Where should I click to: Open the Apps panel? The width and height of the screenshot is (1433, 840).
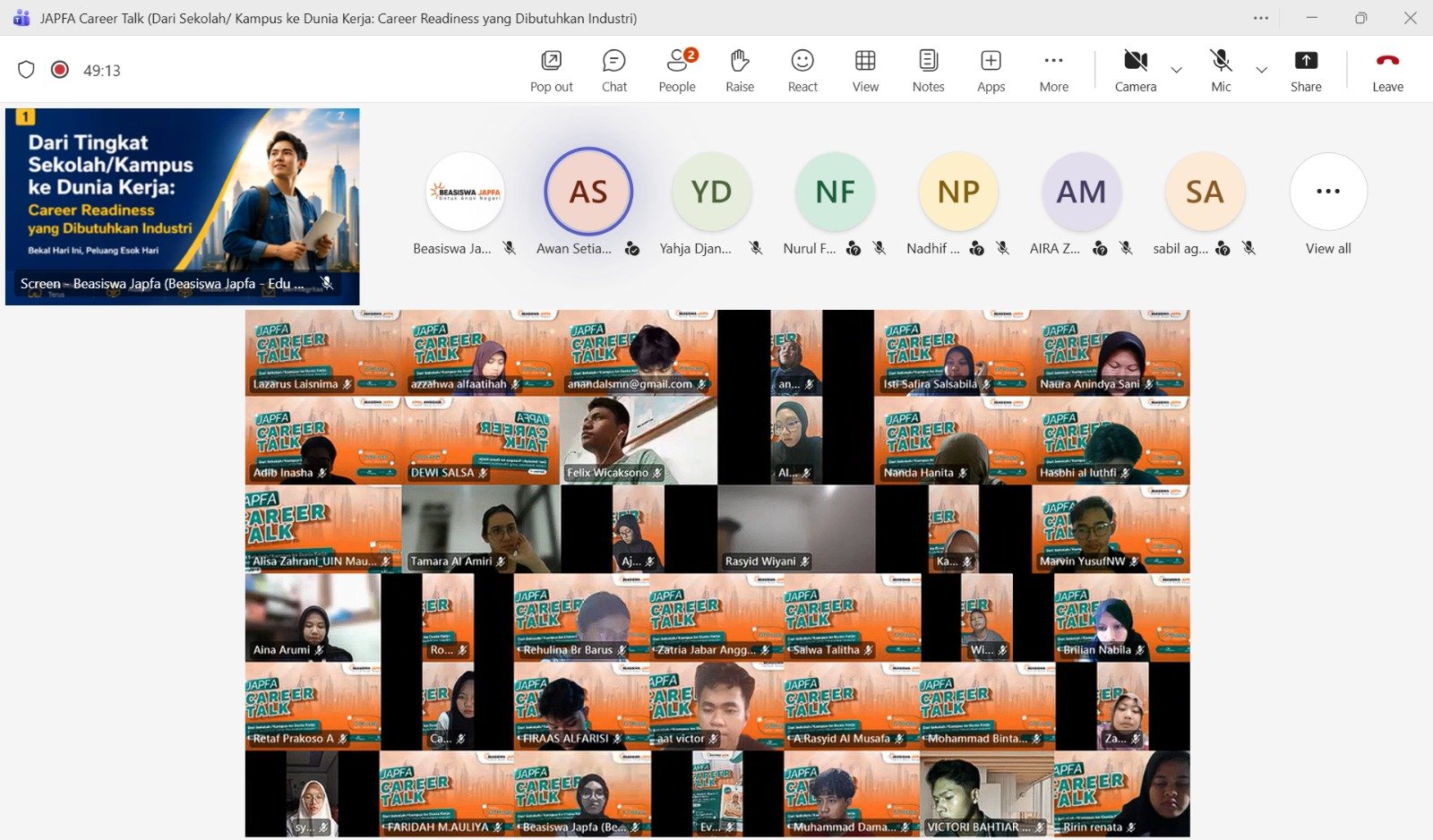pyautogui.click(x=991, y=71)
